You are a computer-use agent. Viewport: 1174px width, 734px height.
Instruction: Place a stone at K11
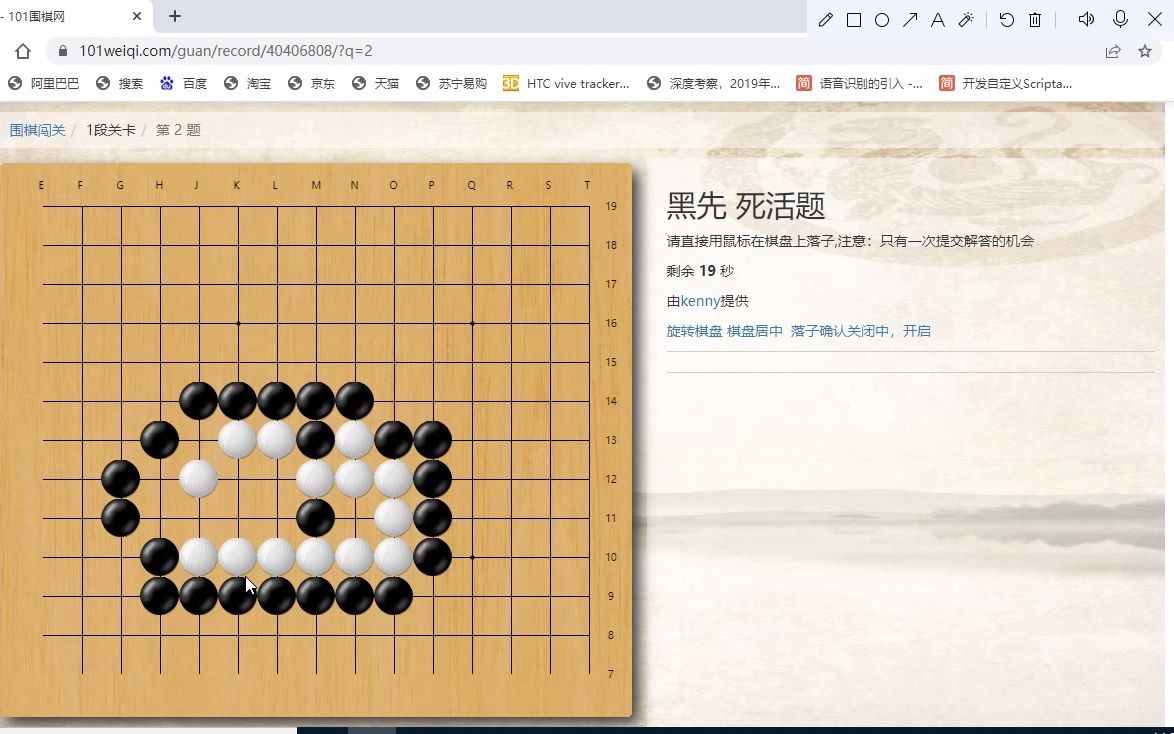238,518
